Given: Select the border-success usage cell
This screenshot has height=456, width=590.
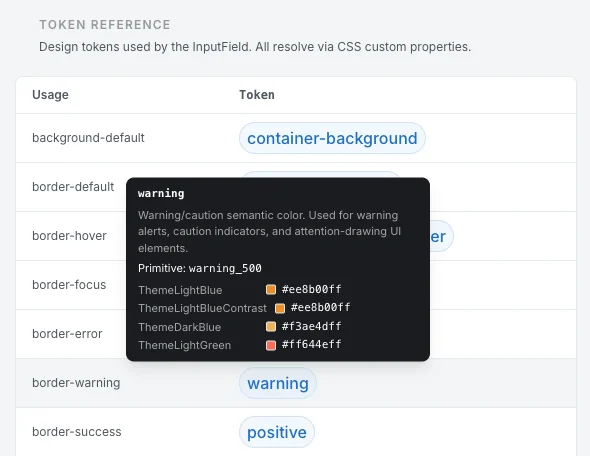Looking at the screenshot, I should (x=77, y=432).
